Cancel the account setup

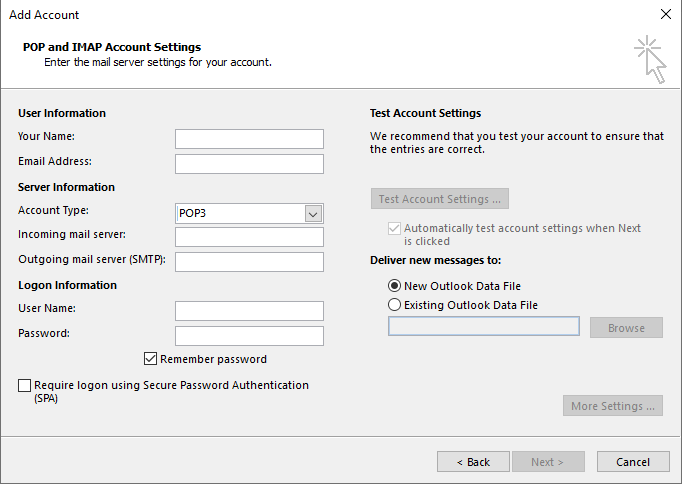pos(633,462)
